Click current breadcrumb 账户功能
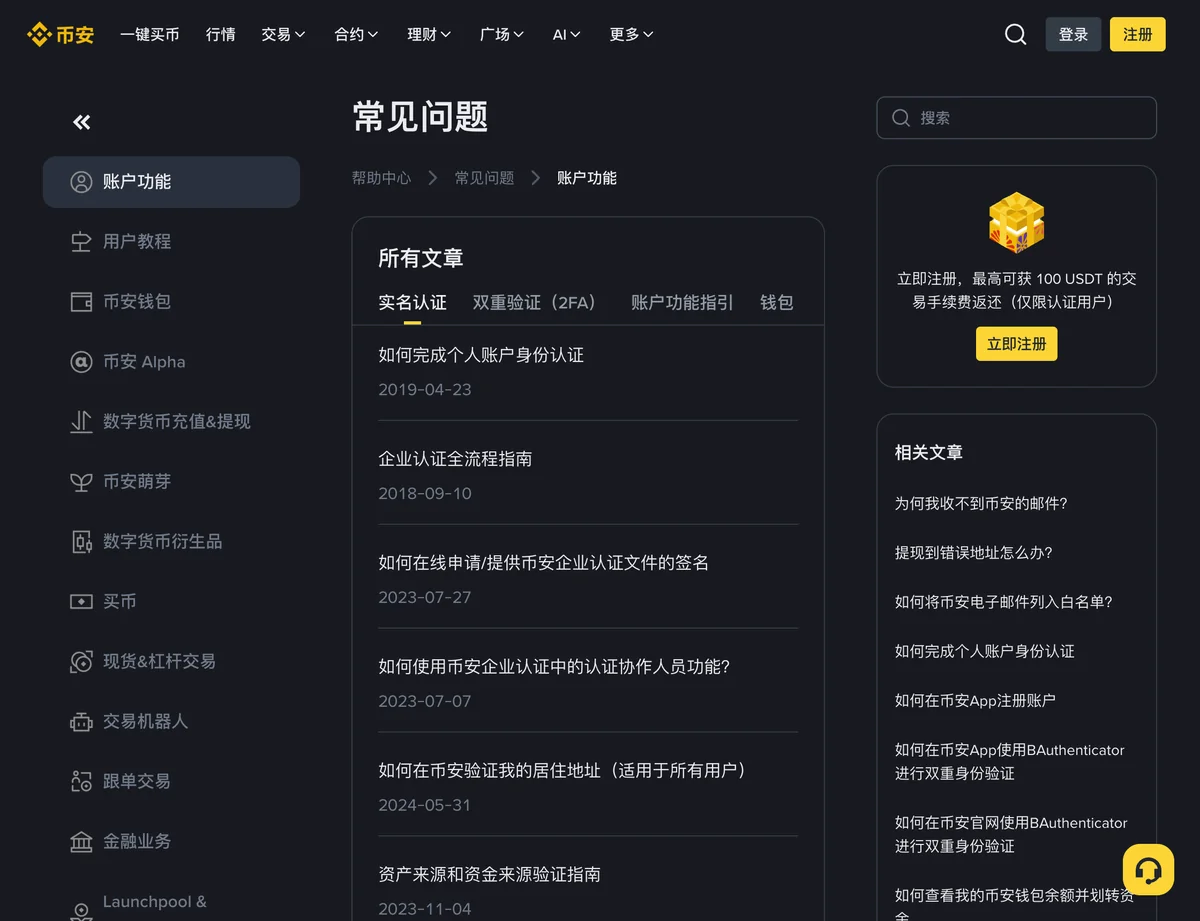The width and height of the screenshot is (1200, 921). coord(587,178)
